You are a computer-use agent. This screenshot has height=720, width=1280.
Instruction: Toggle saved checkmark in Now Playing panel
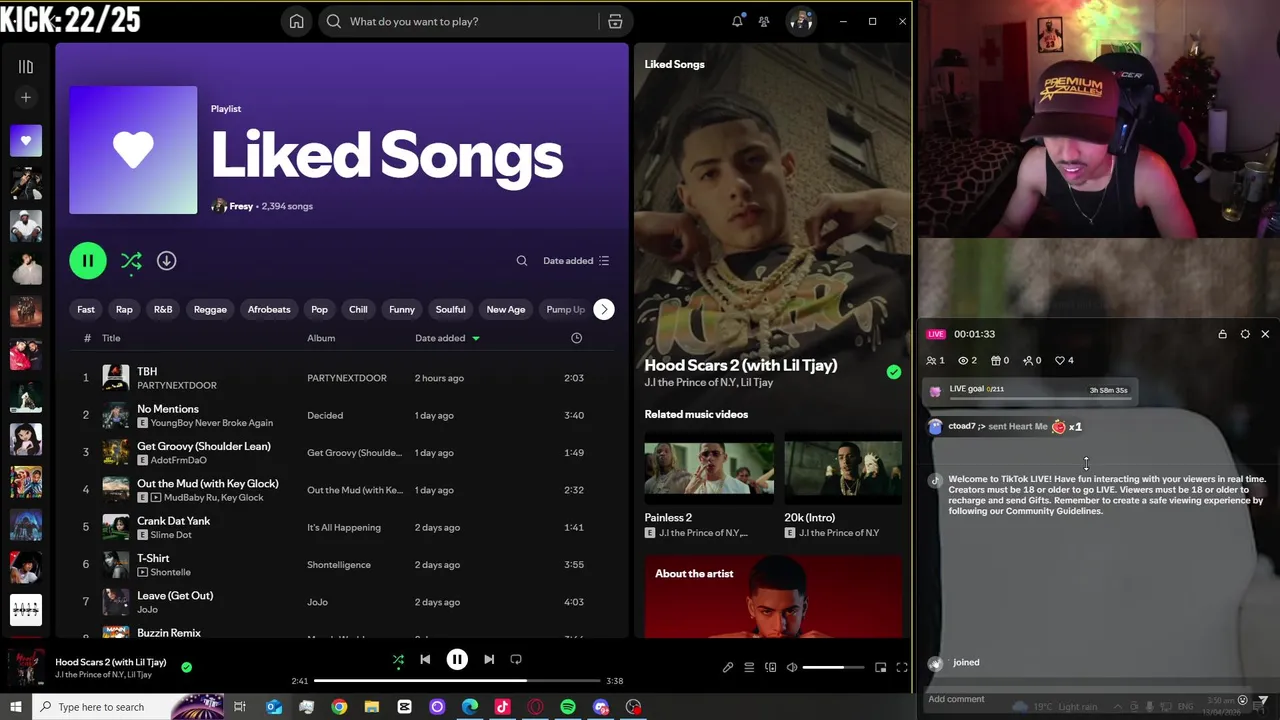coord(894,372)
